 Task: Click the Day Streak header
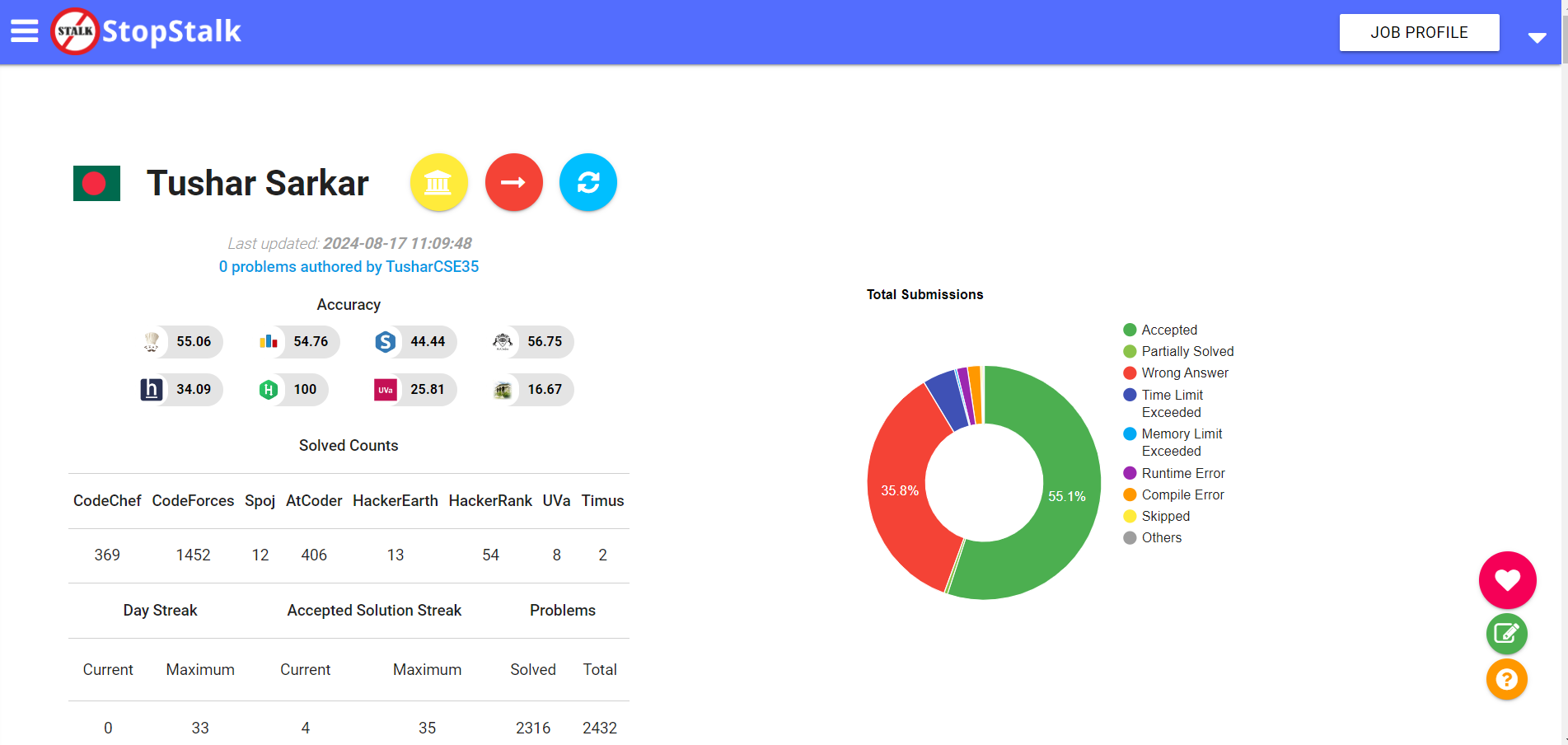160,611
